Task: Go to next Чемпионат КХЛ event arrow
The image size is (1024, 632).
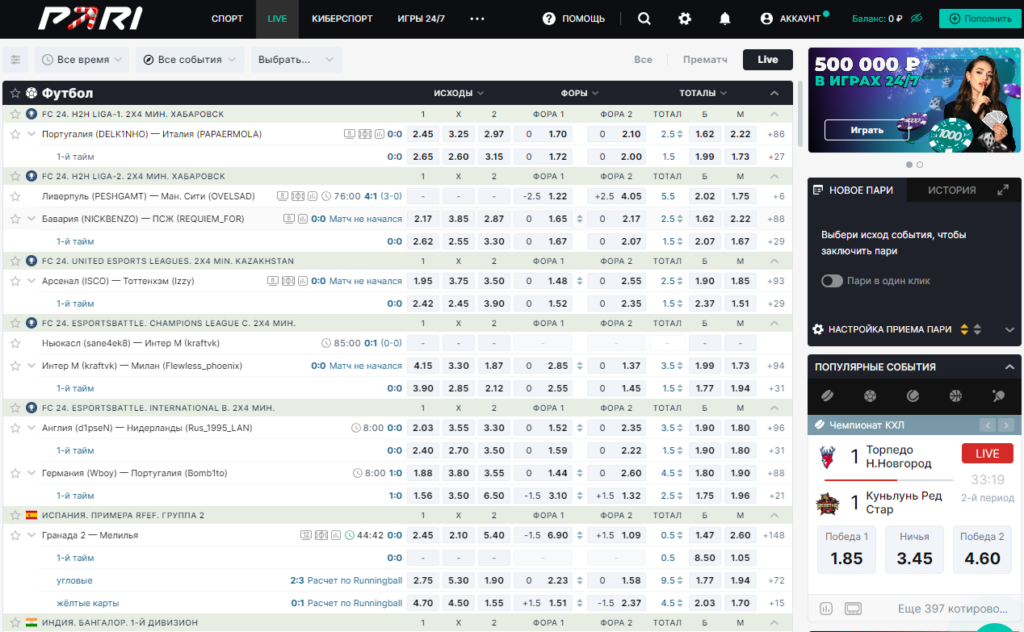Action: (x=1006, y=425)
